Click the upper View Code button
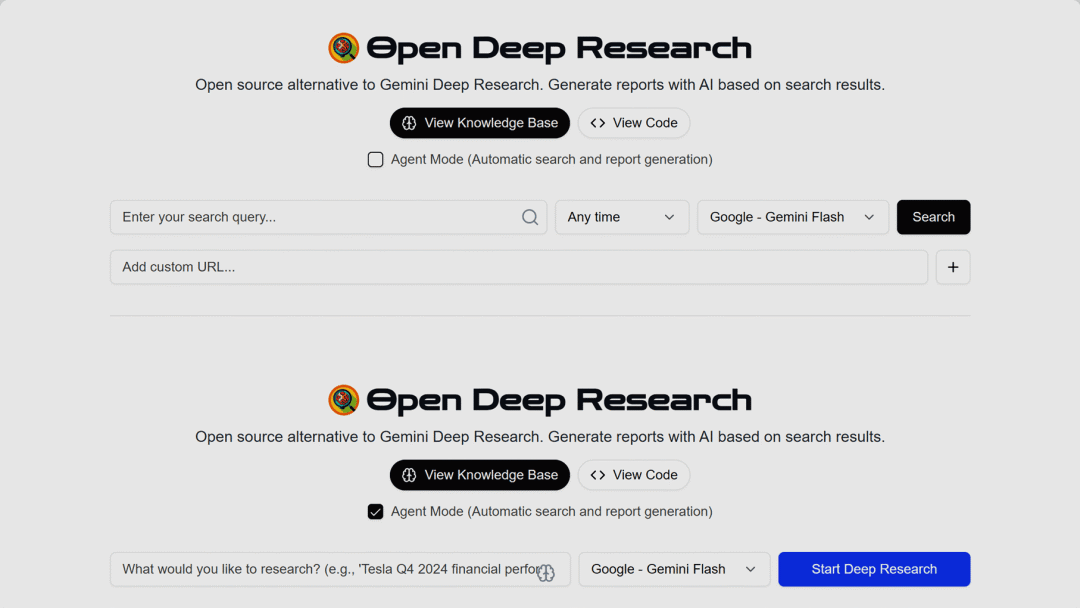Image resolution: width=1080 pixels, height=608 pixels. (634, 123)
